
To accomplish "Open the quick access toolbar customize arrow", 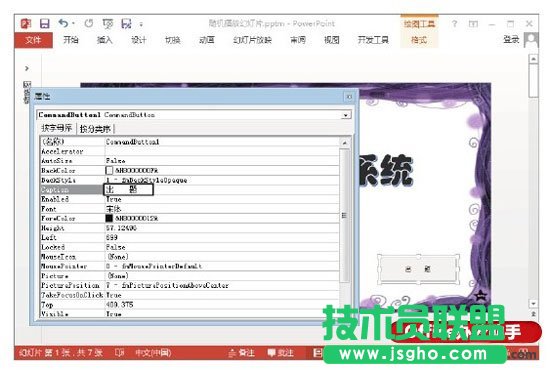I will [141, 24].
